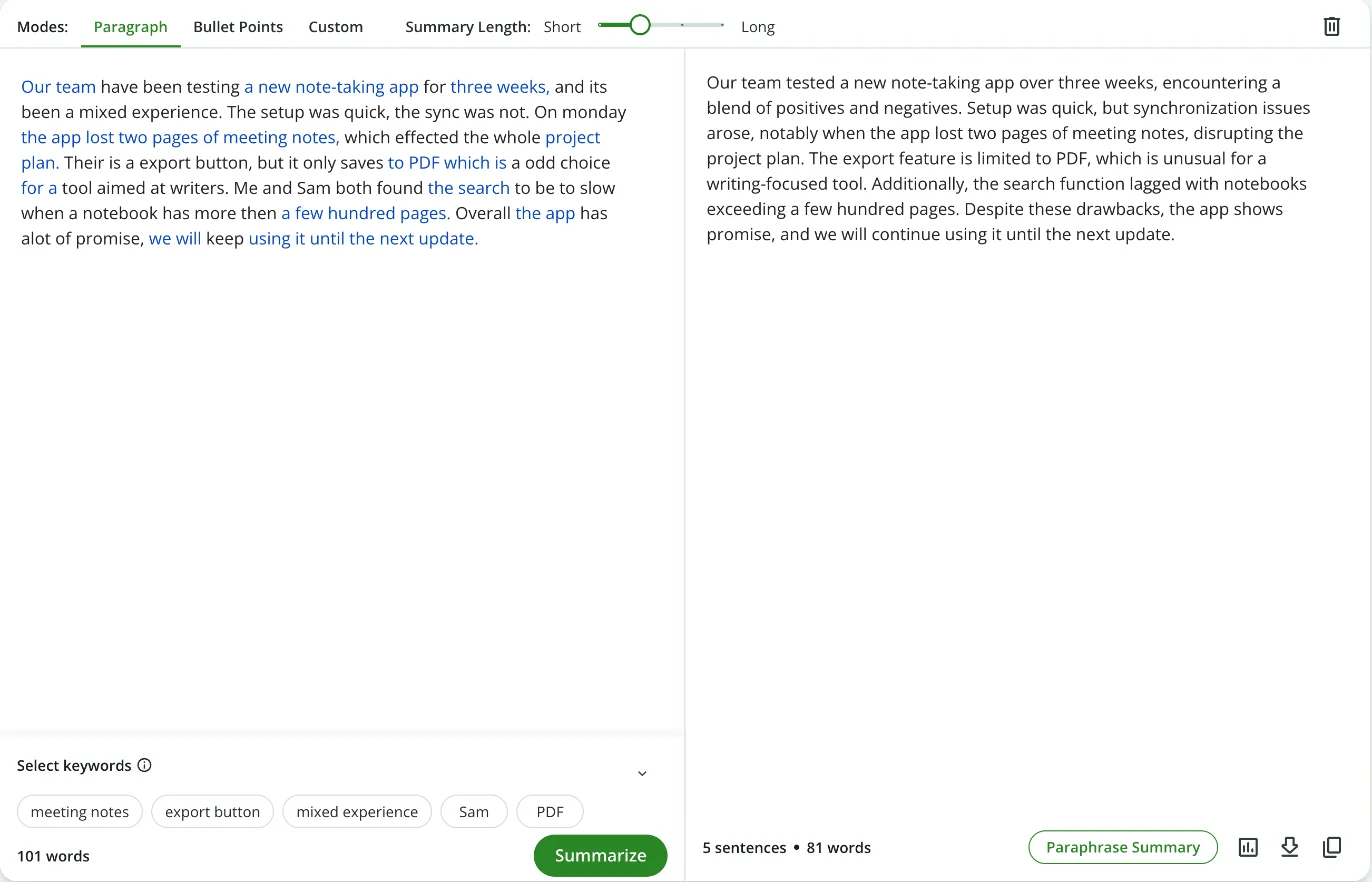
Task: Toggle the 'Sam' keyword chip
Action: pyautogui.click(x=474, y=812)
